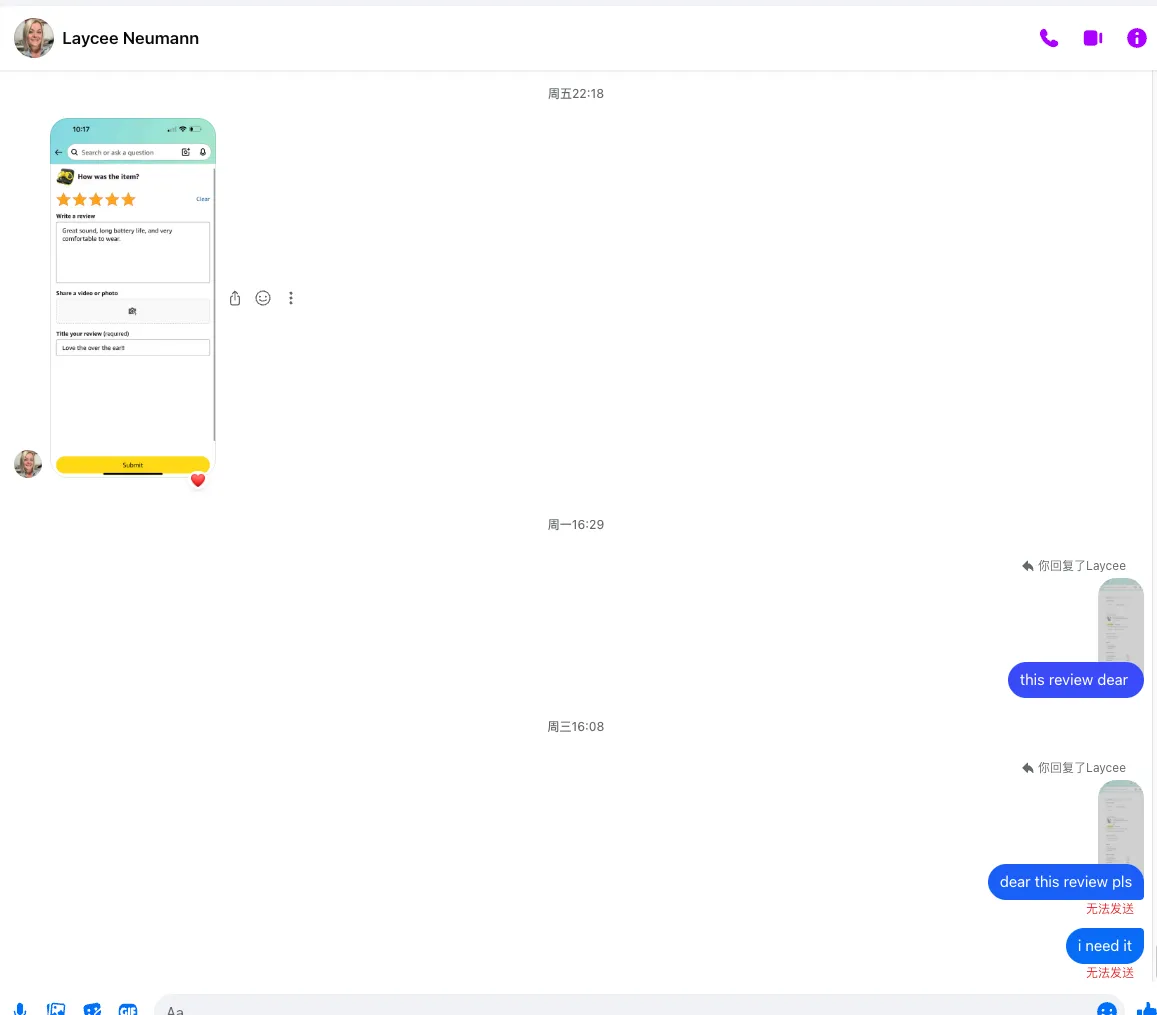The width and height of the screenshot is (1157, 1015).
Task: Select the 'i need it' message bubble
Action: 1105,946
